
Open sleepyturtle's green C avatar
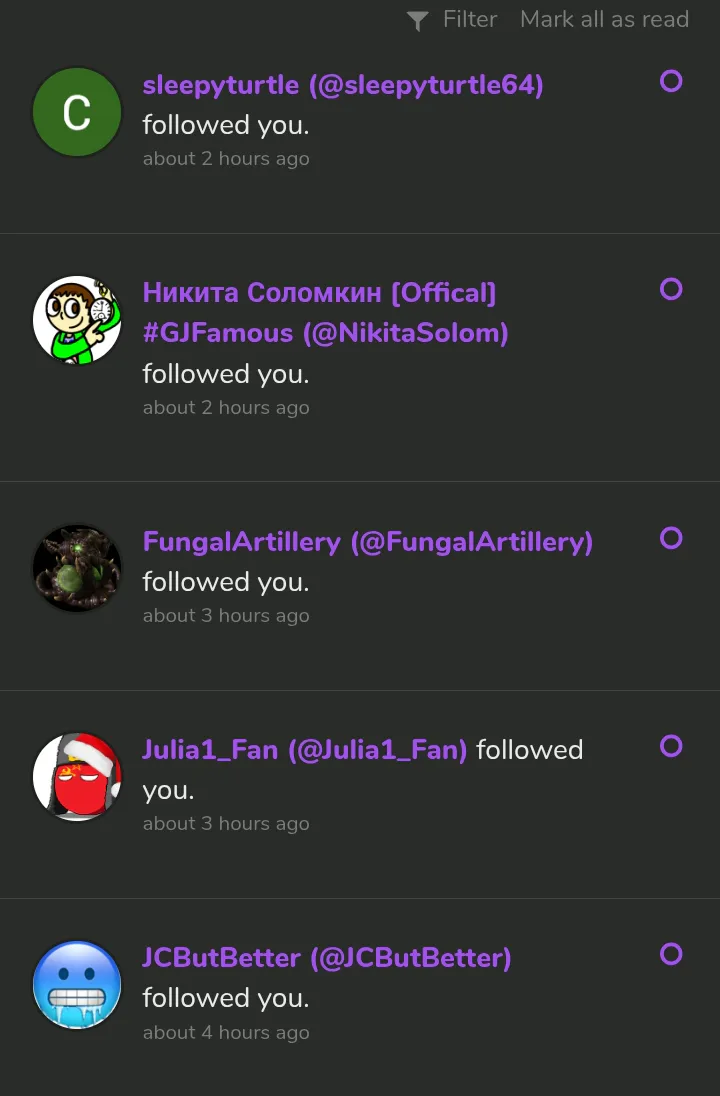point(77,113)
